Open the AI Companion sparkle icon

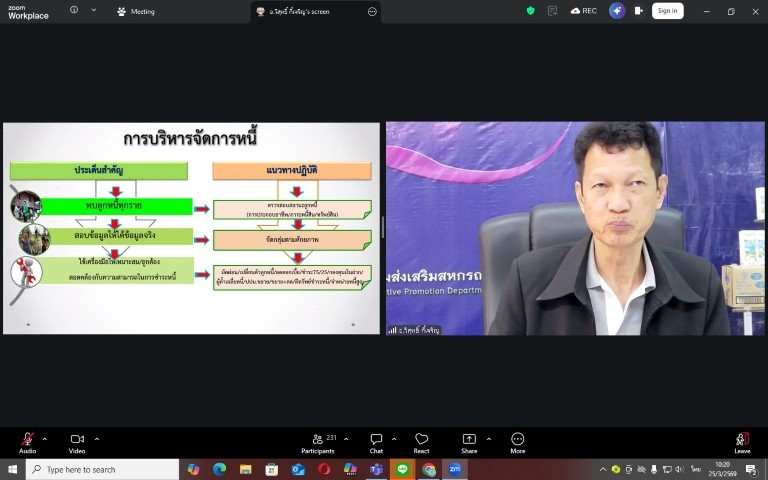[617, 11]
